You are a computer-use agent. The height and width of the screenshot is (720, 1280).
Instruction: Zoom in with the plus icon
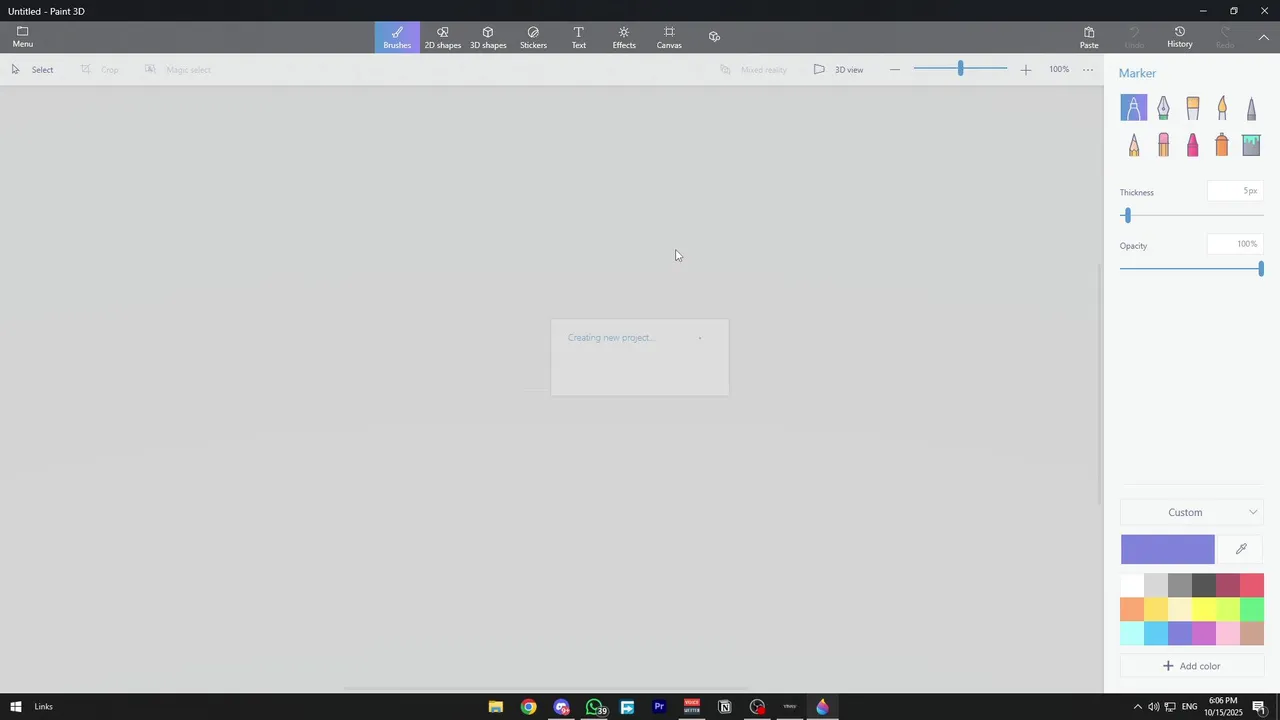click(1025, 69)
